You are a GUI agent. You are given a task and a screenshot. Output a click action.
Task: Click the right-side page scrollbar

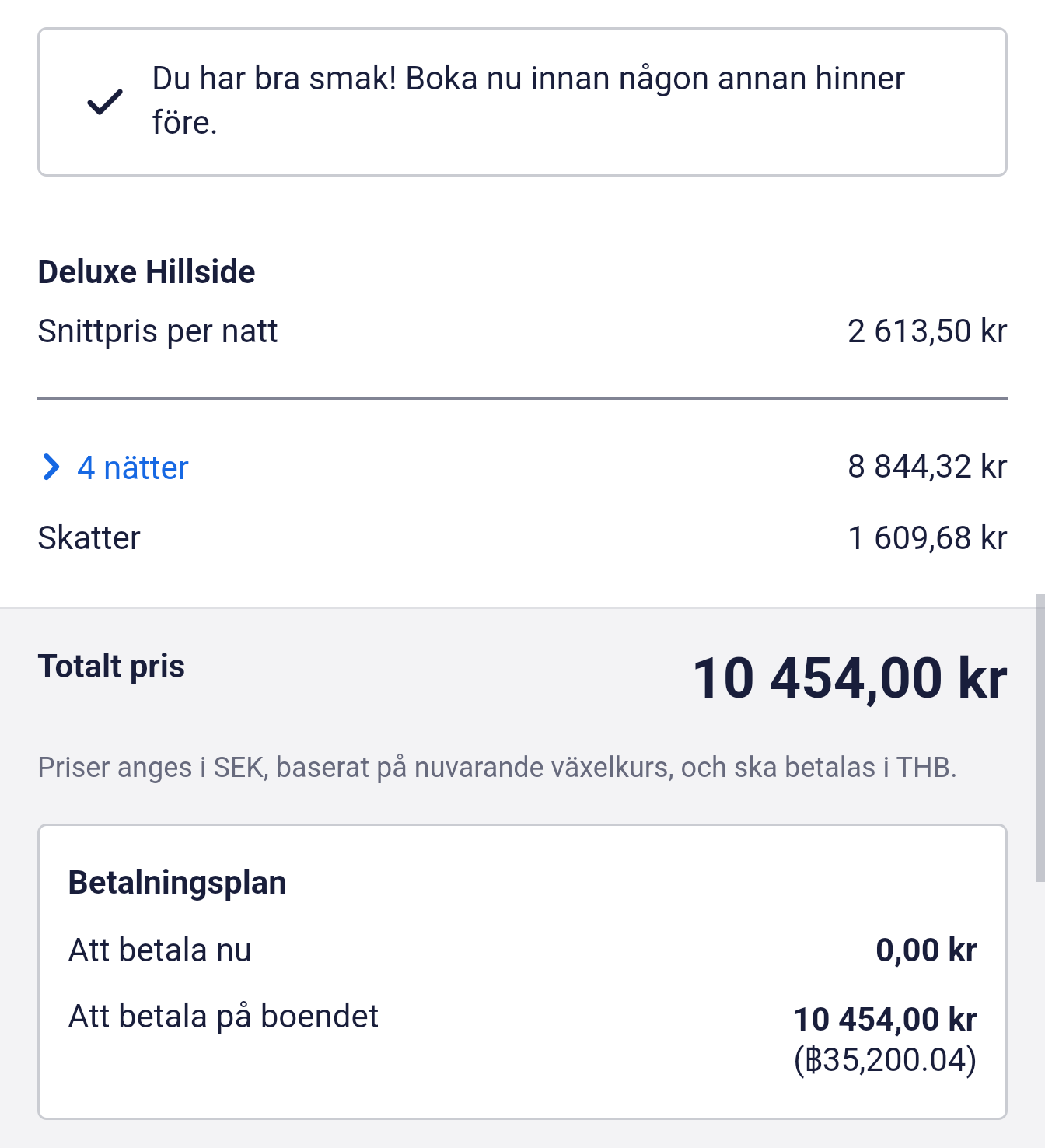1040,737
